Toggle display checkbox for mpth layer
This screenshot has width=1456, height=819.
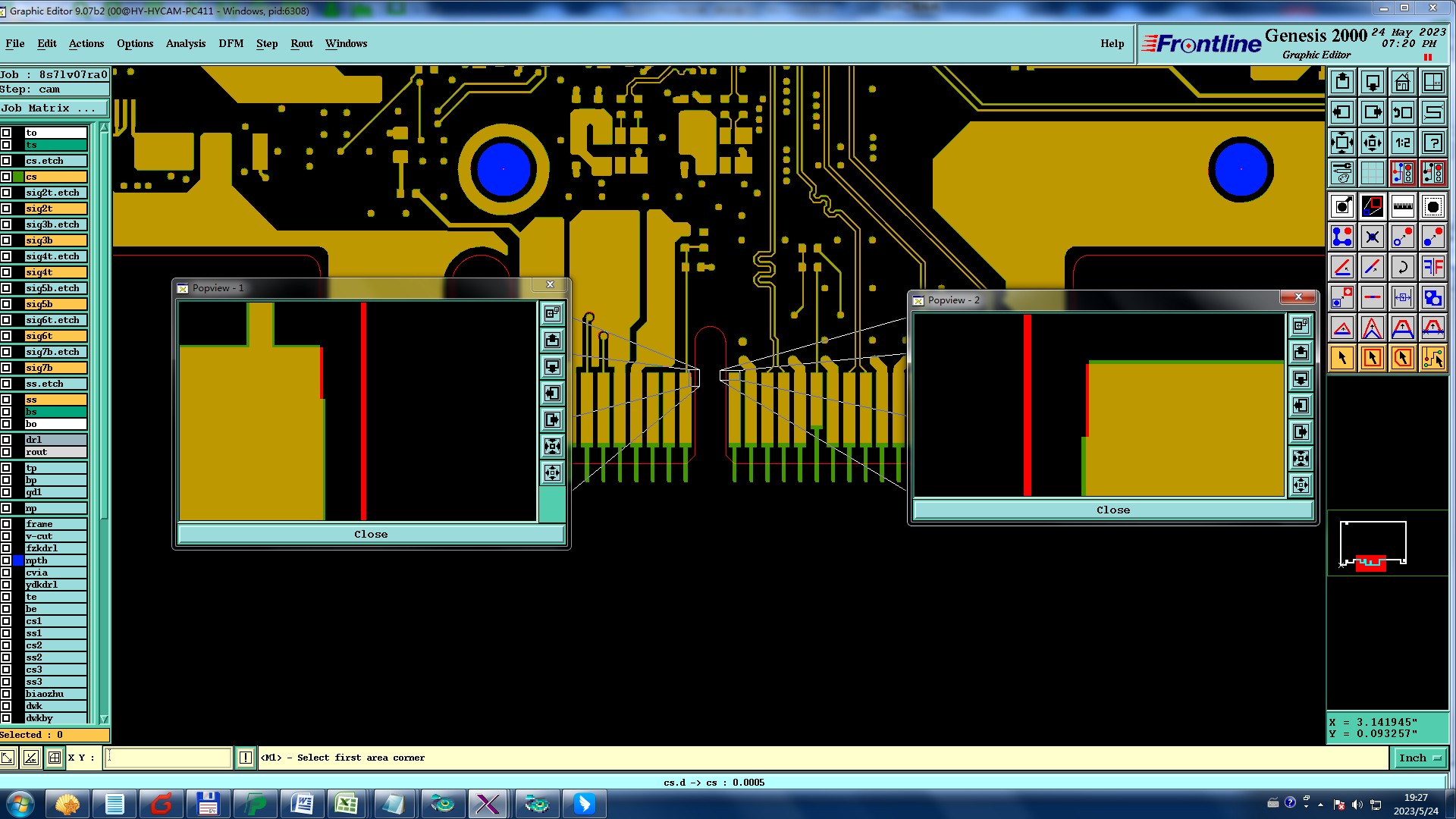(6, 560)
